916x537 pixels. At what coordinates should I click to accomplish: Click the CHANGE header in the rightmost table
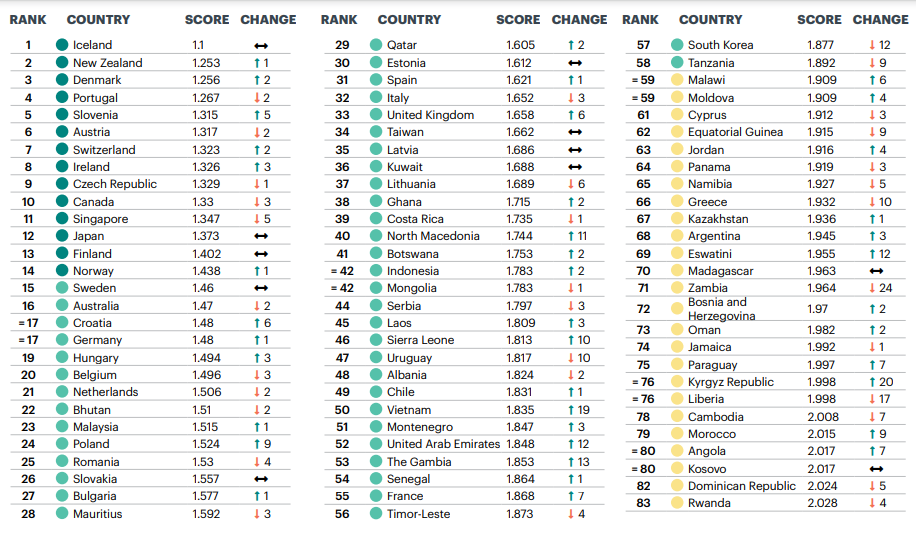pyautogui.click(x=880, y=20)
